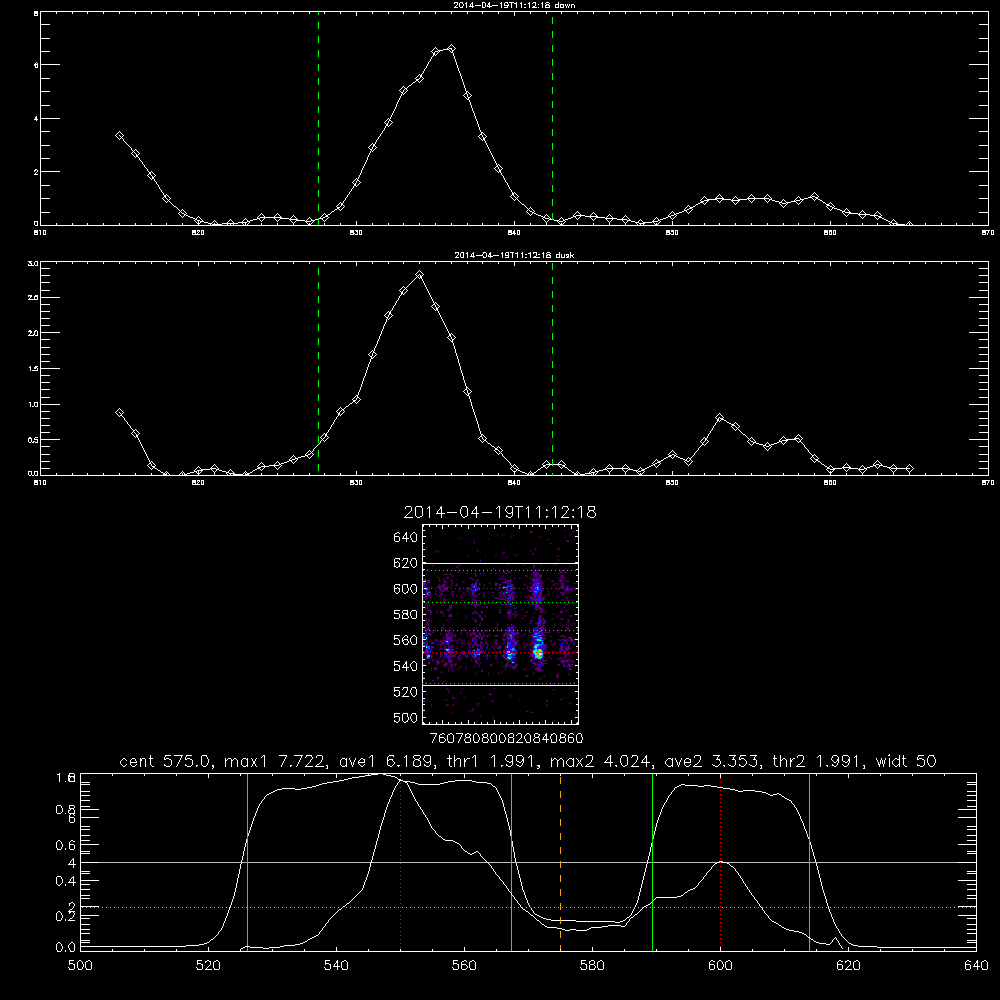Click the first diamond marker of dawn curve
The height and width of the screenshot is (1000, 1000).
[x=119, y=136]
